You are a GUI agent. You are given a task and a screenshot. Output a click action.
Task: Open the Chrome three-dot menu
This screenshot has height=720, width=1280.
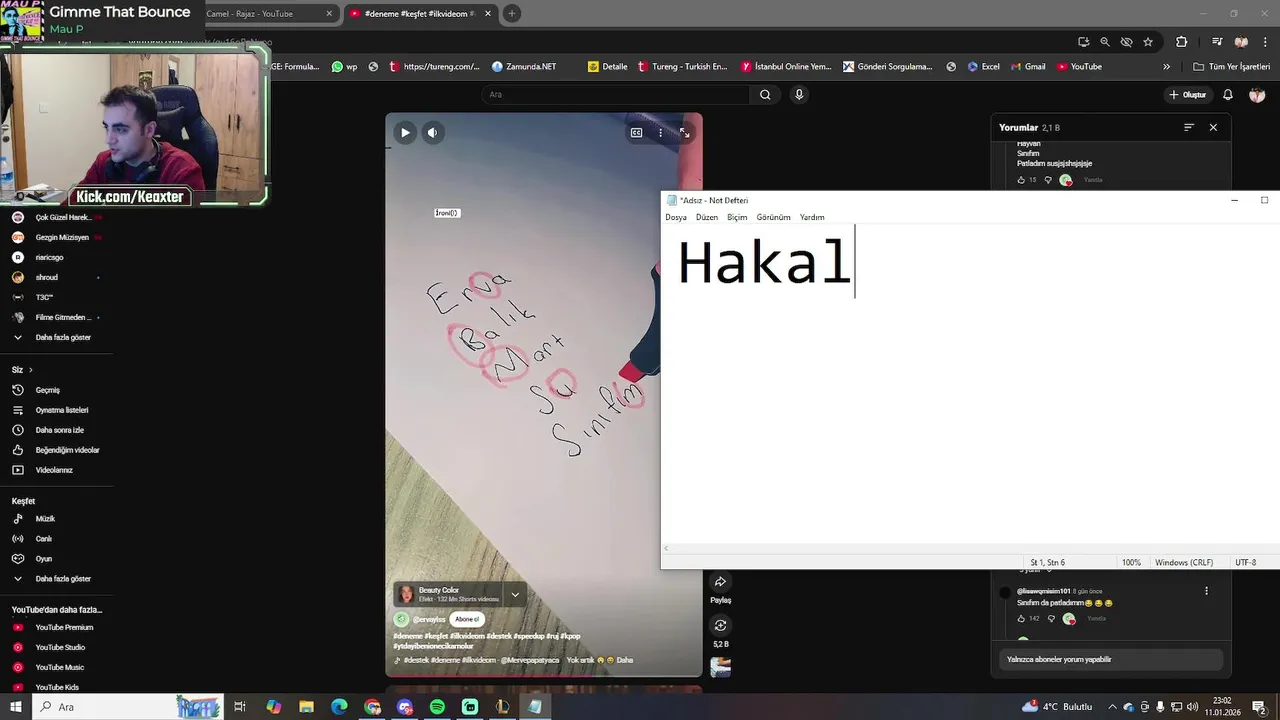point(1265,41)
